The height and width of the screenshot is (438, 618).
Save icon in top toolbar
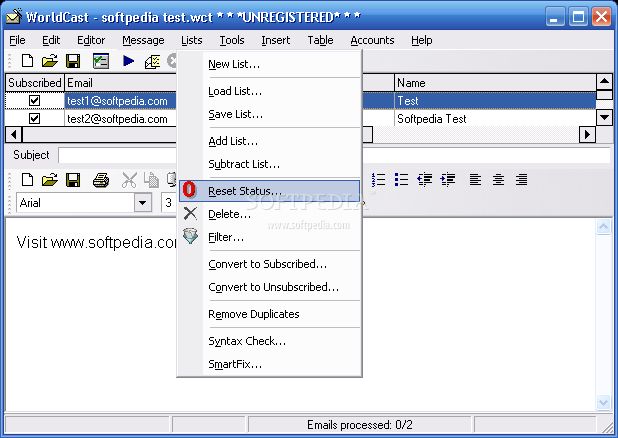[x=73, y=61]
